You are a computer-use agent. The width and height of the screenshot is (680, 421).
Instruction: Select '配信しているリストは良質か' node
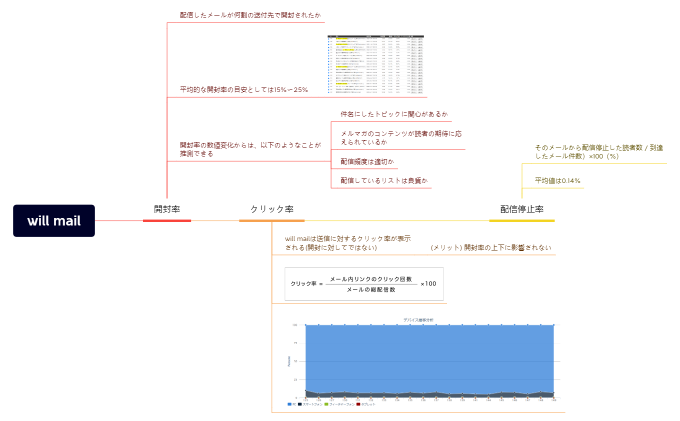[x=384, y=180]
